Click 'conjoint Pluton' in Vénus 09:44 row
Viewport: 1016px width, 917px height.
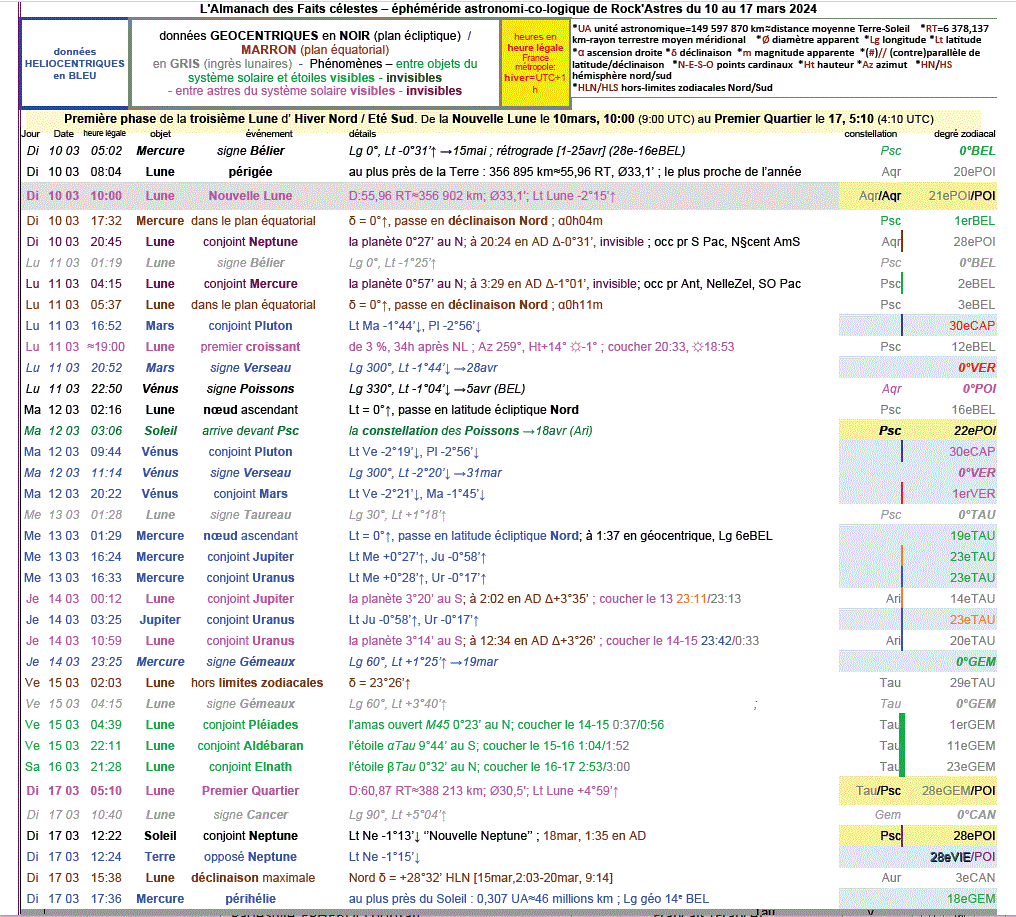pyautogui.click(x=250, y=452)
